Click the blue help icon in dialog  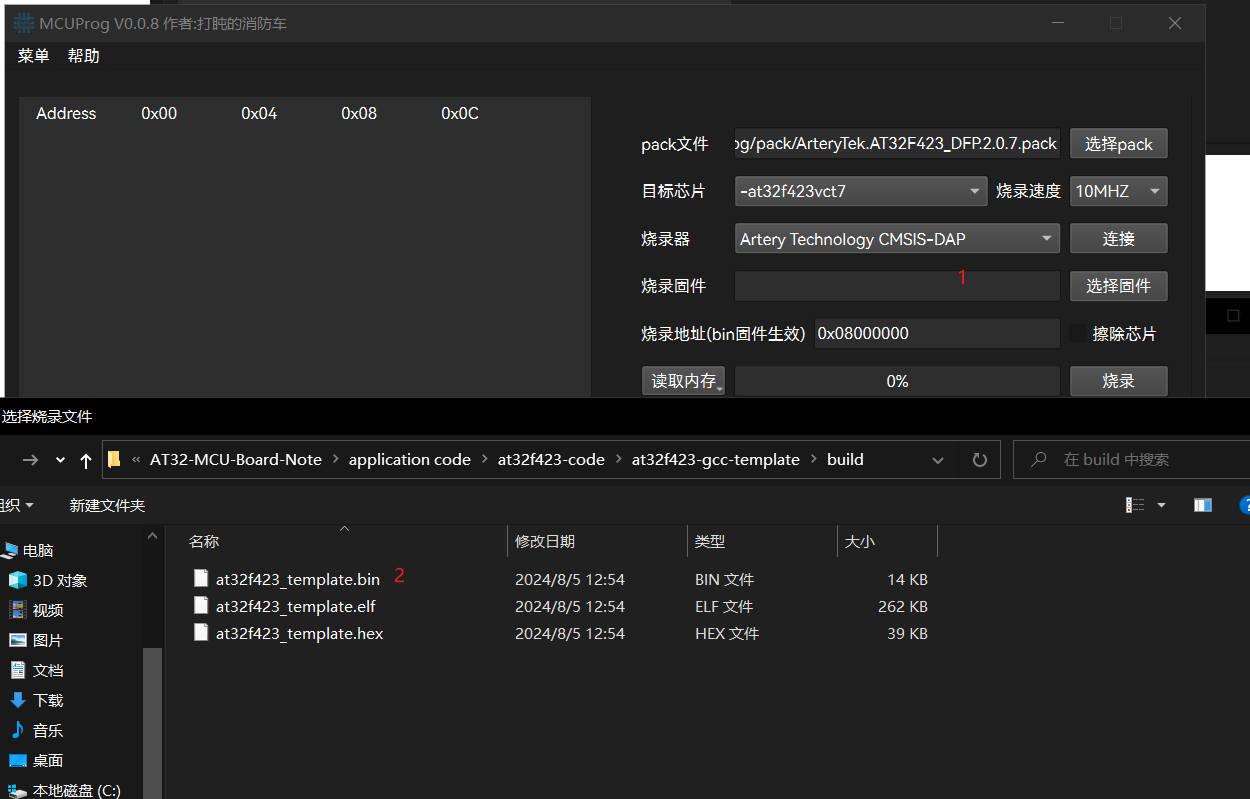coord(1244,506)
